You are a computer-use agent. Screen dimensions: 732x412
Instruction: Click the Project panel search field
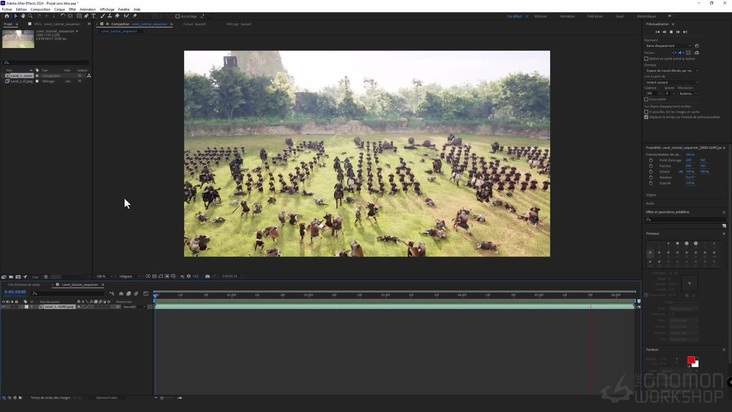coord(46,63)
